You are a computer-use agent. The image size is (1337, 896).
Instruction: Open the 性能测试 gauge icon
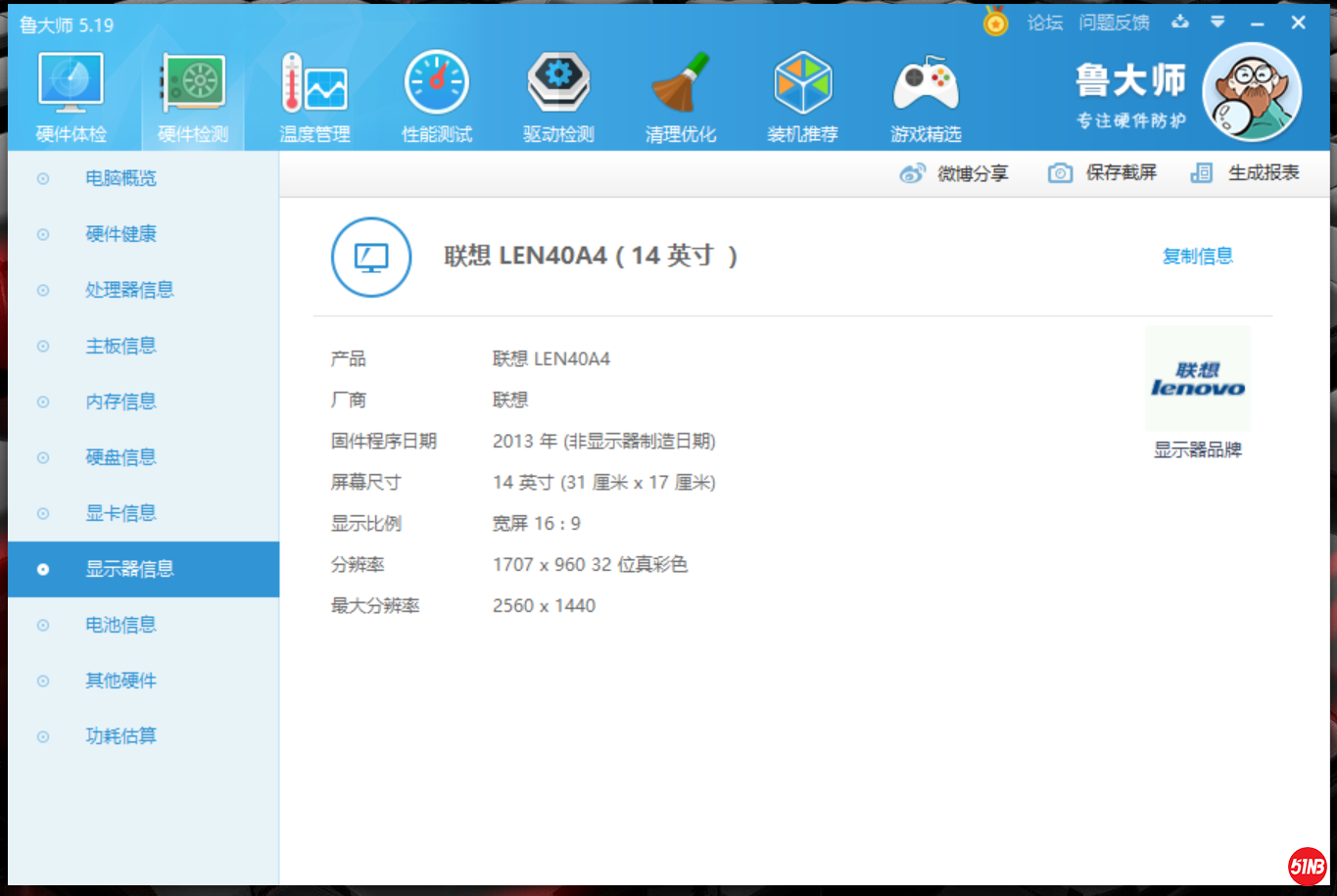tap(437, 84)
